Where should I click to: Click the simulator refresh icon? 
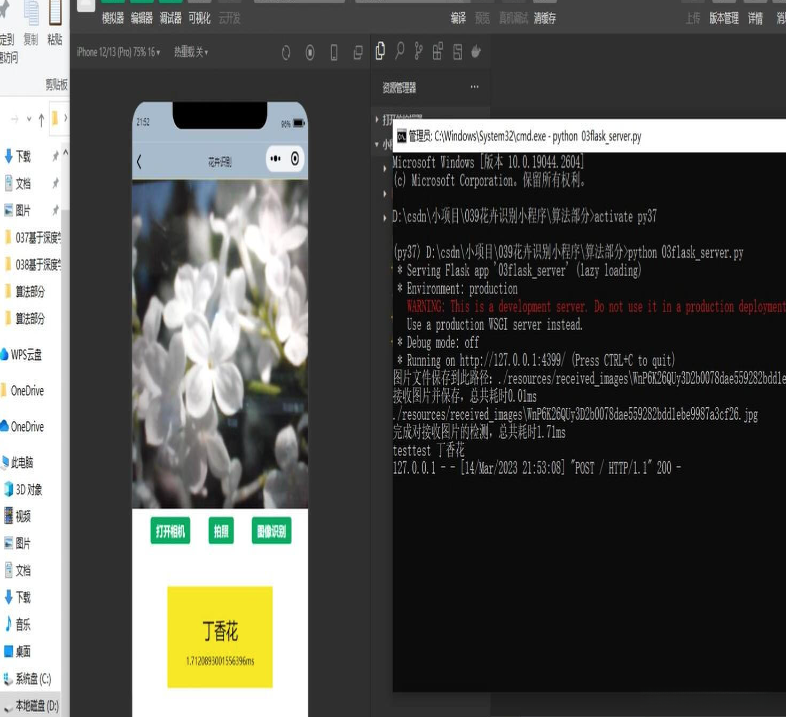[286, 52]
